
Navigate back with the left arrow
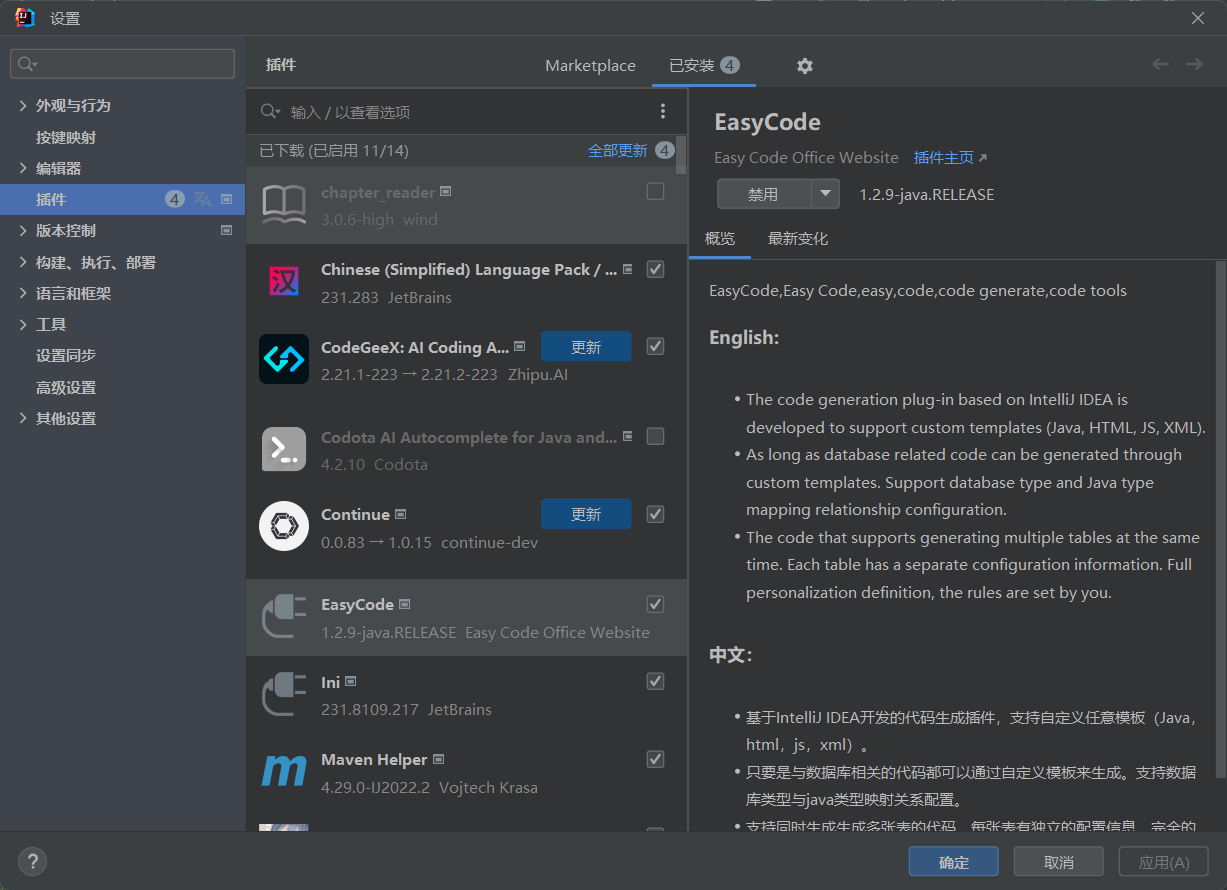tap(1160, 64)
